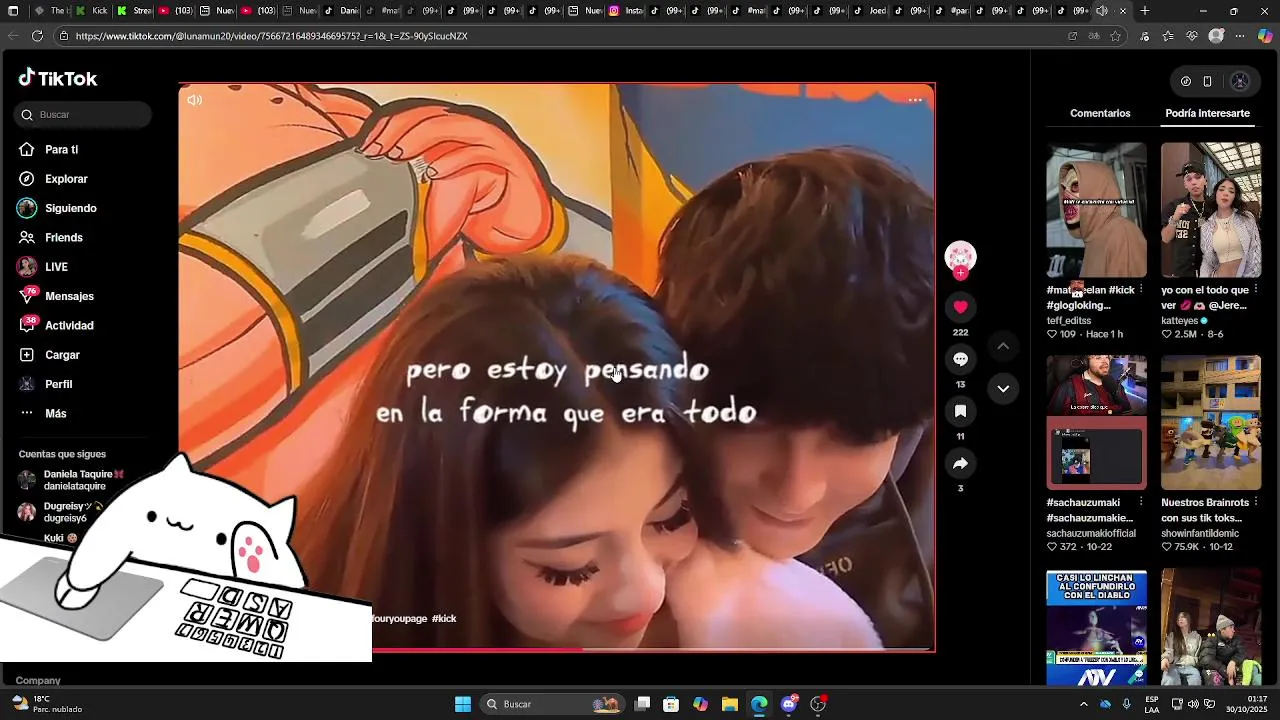Open the katteyes video thumbnail
Viewport: 1280px width, 720px height.
point(1211,210)
